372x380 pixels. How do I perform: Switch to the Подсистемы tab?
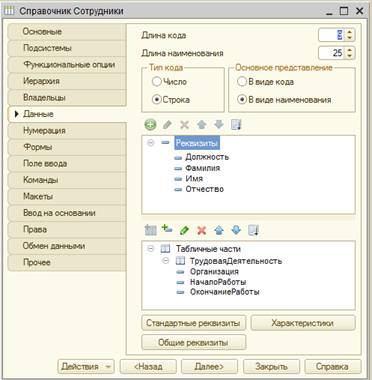67,48
